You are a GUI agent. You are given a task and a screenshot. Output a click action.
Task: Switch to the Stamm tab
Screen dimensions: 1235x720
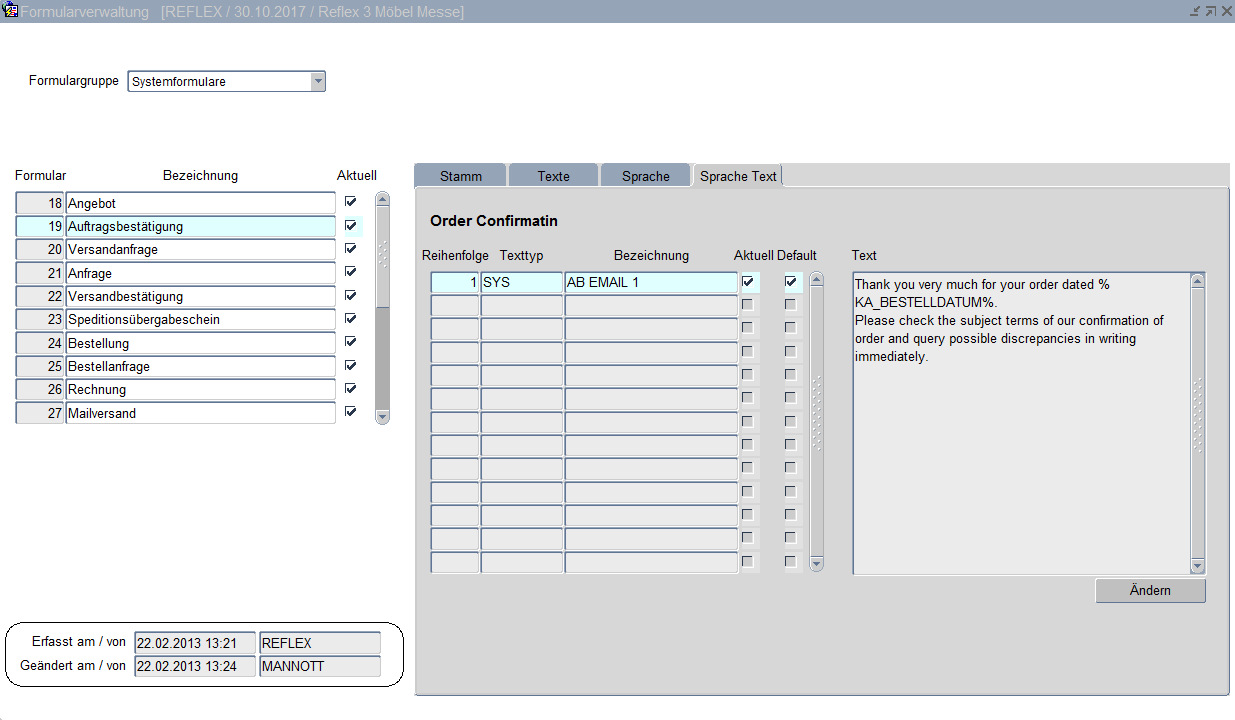[460, 176]
